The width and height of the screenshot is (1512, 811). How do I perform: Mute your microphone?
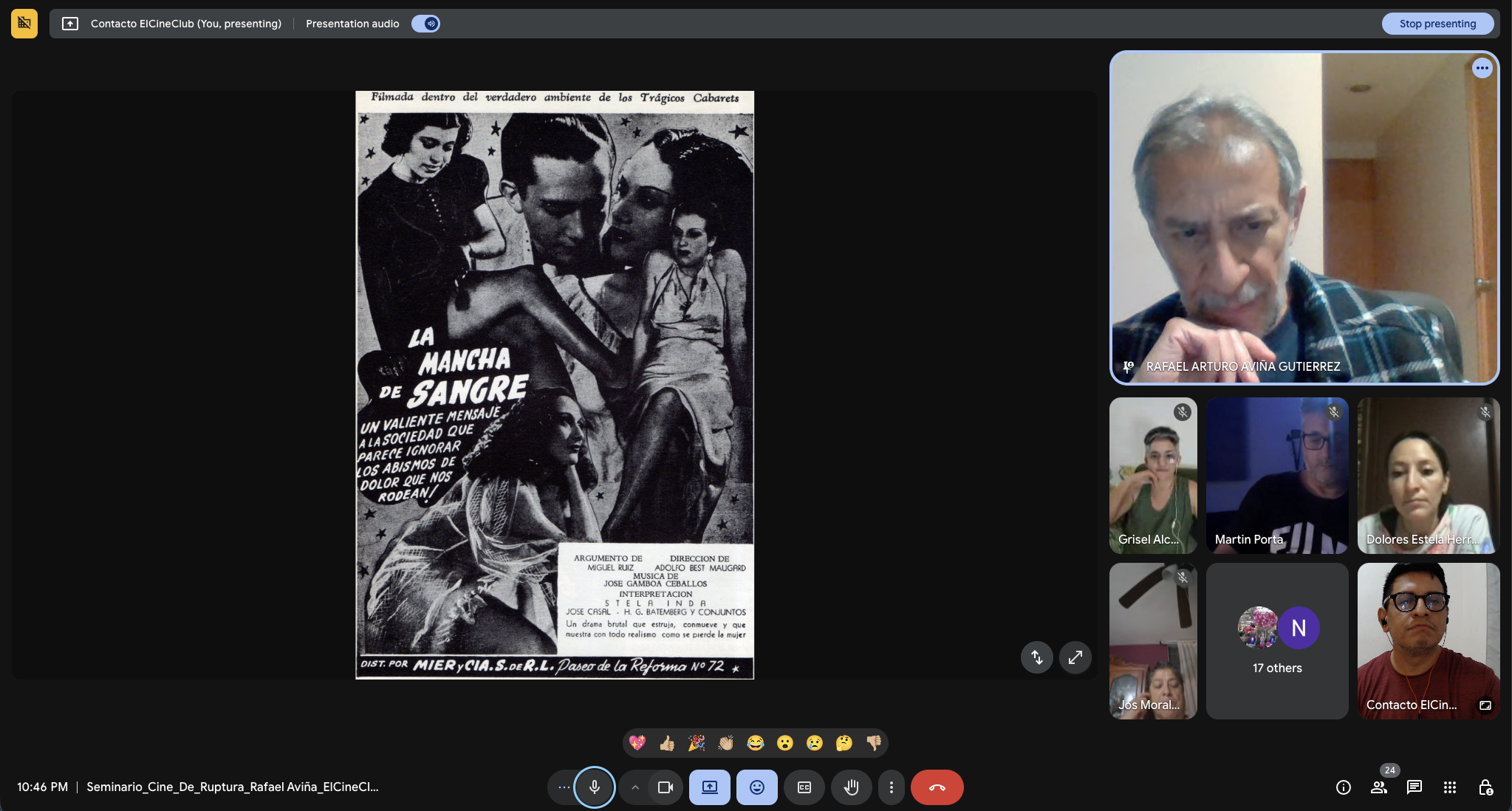(595, 787)
